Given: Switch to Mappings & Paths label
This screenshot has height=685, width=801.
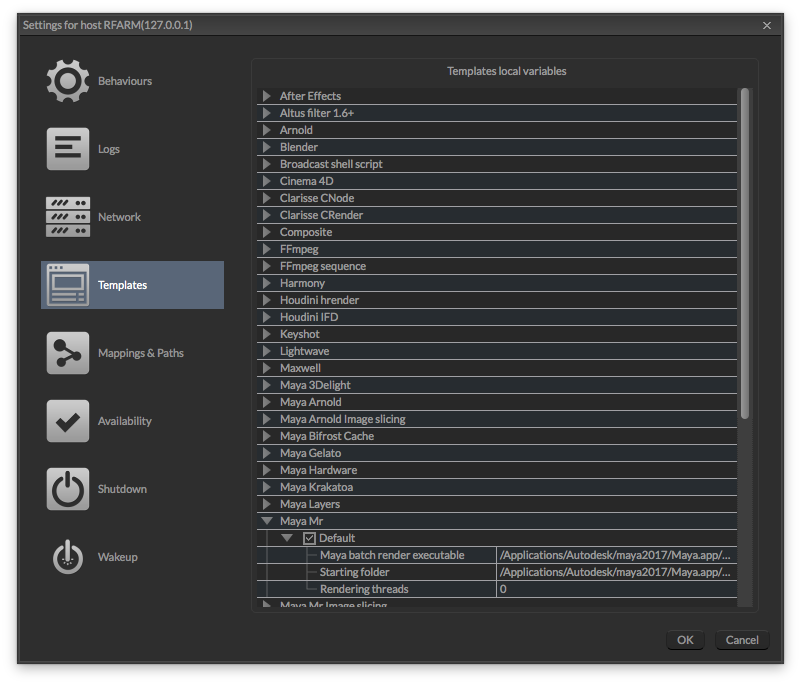Looking at the screenshot, I should click(140, 353).
